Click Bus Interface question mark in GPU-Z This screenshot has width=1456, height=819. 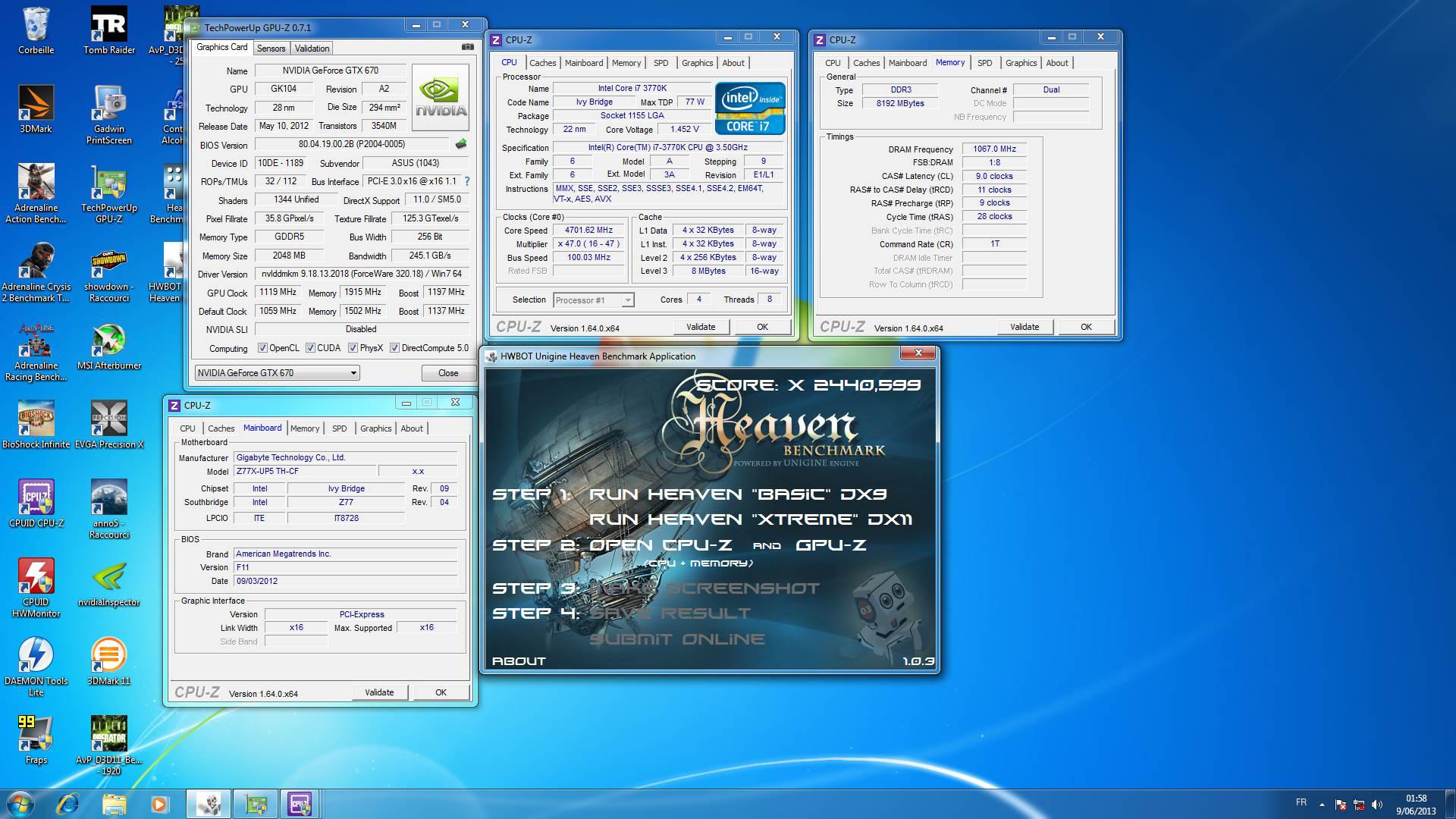(467, 181)
